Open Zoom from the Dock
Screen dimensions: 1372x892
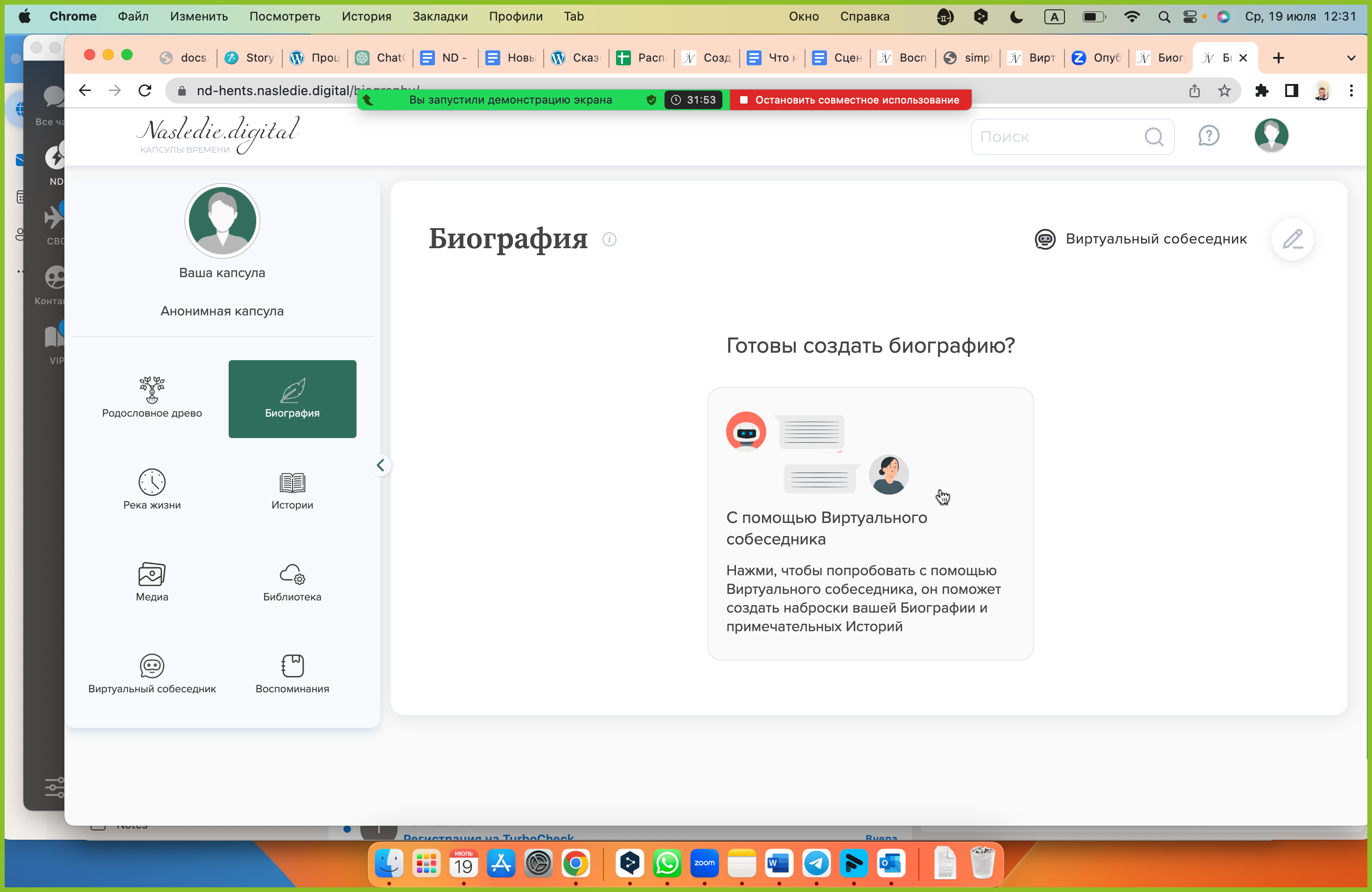pyautogui.click(x=705, y=863)
